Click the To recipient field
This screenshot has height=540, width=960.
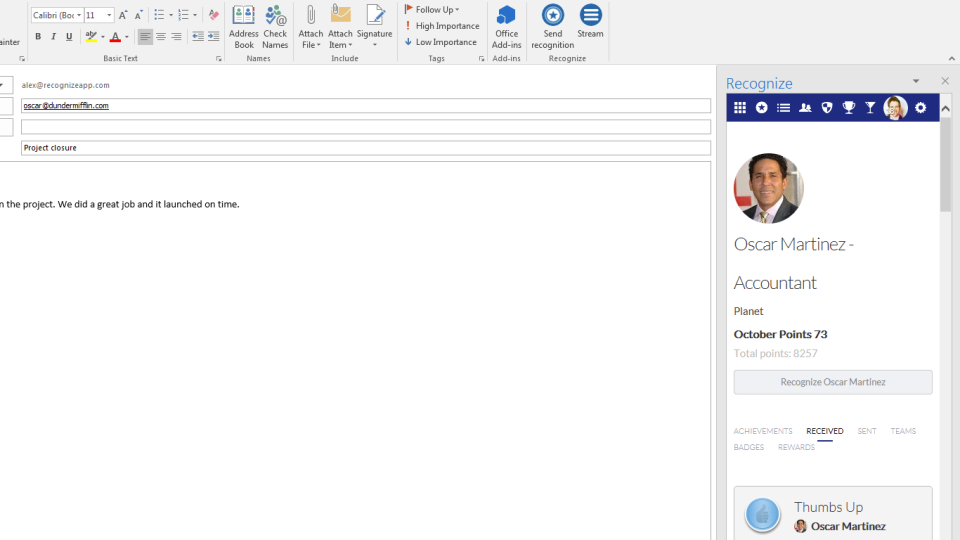pyautogui.click(x=366, y=105)
